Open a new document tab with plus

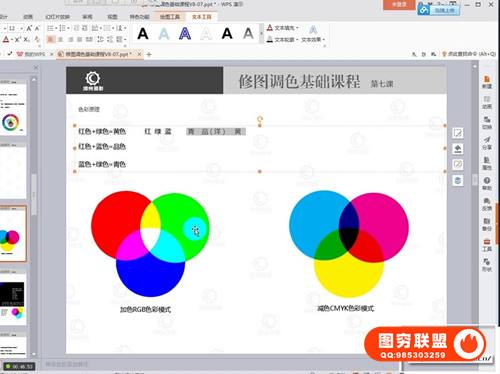[149, 54]
